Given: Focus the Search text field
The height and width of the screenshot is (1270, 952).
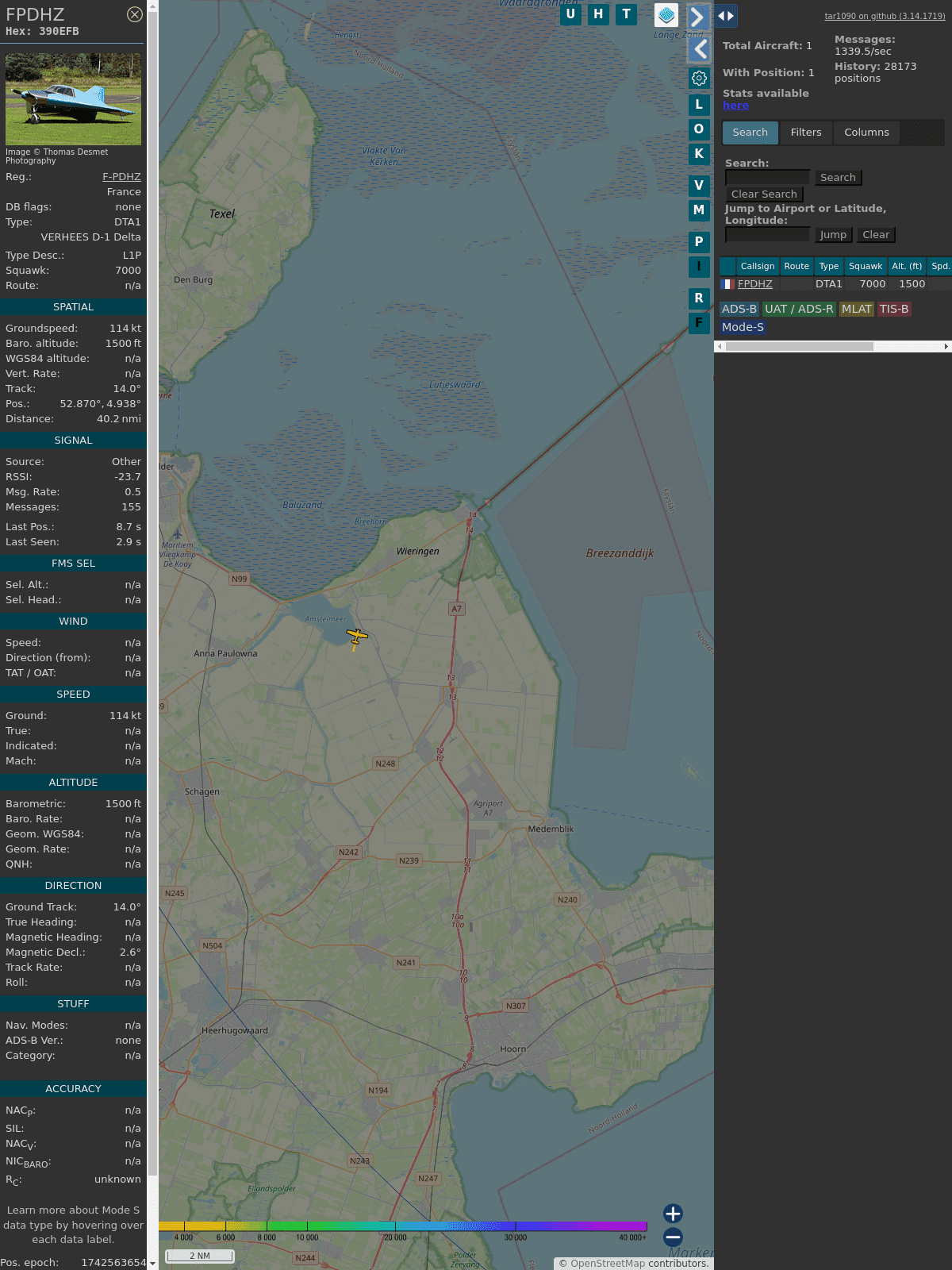Looking at the screenshot, I should (x=767, y=177).
